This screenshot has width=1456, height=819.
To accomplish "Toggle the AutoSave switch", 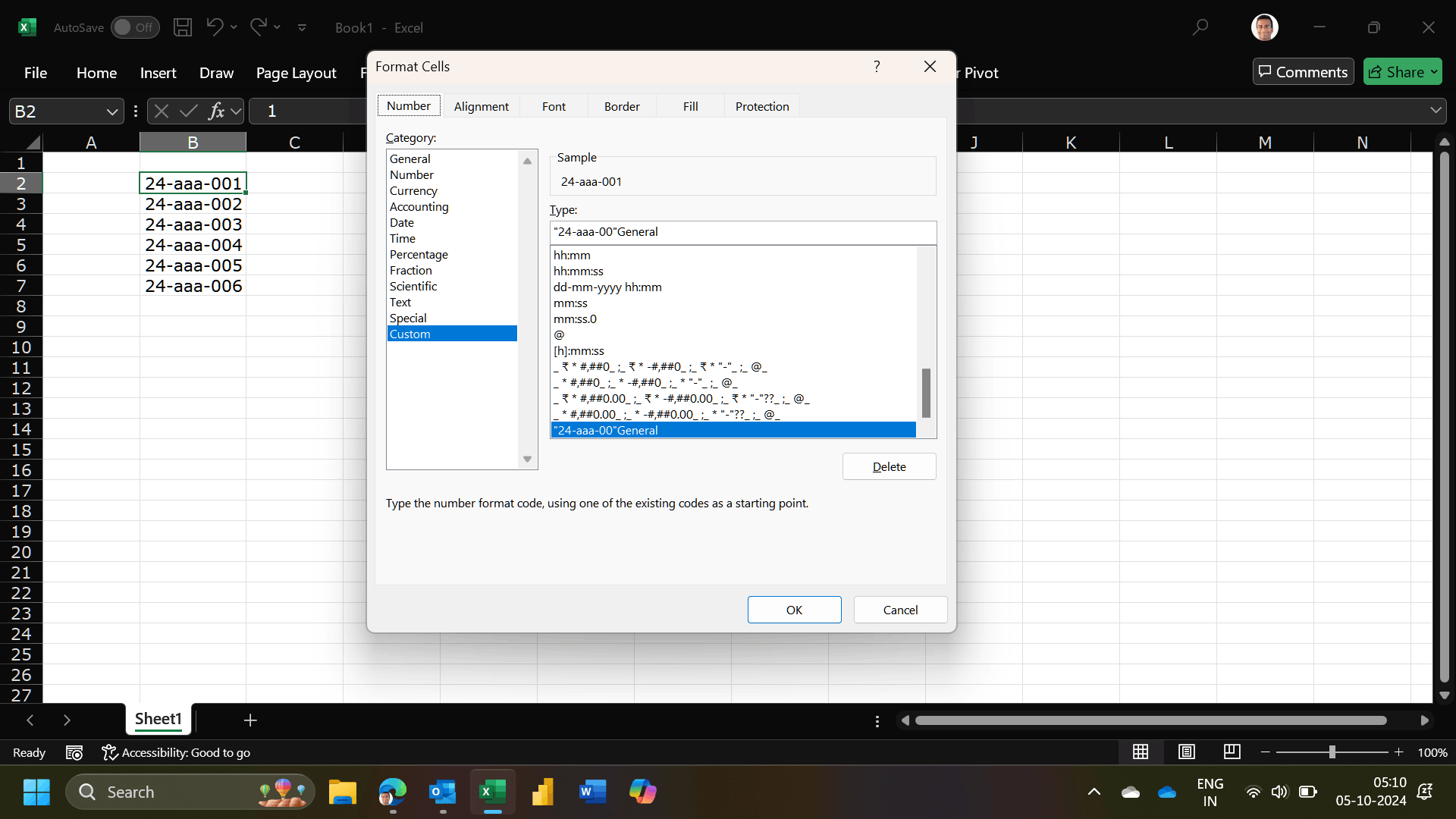I will (135, 27).
